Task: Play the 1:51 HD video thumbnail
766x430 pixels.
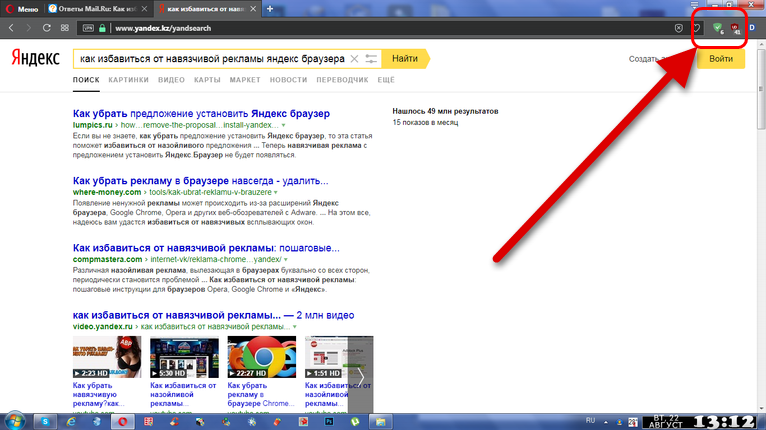Action: coord(326,357)
